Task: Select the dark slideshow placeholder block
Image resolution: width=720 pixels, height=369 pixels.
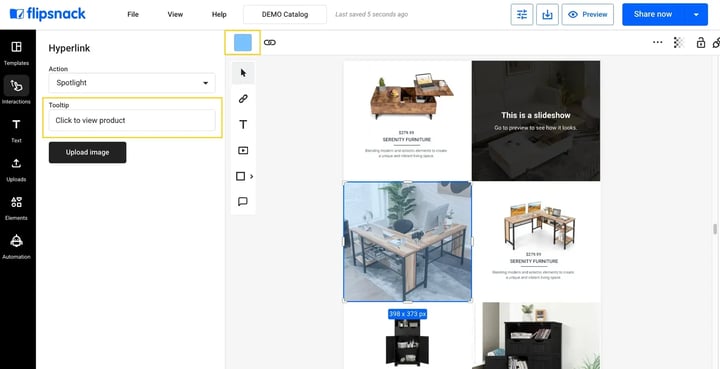Action: click(536, 121)
